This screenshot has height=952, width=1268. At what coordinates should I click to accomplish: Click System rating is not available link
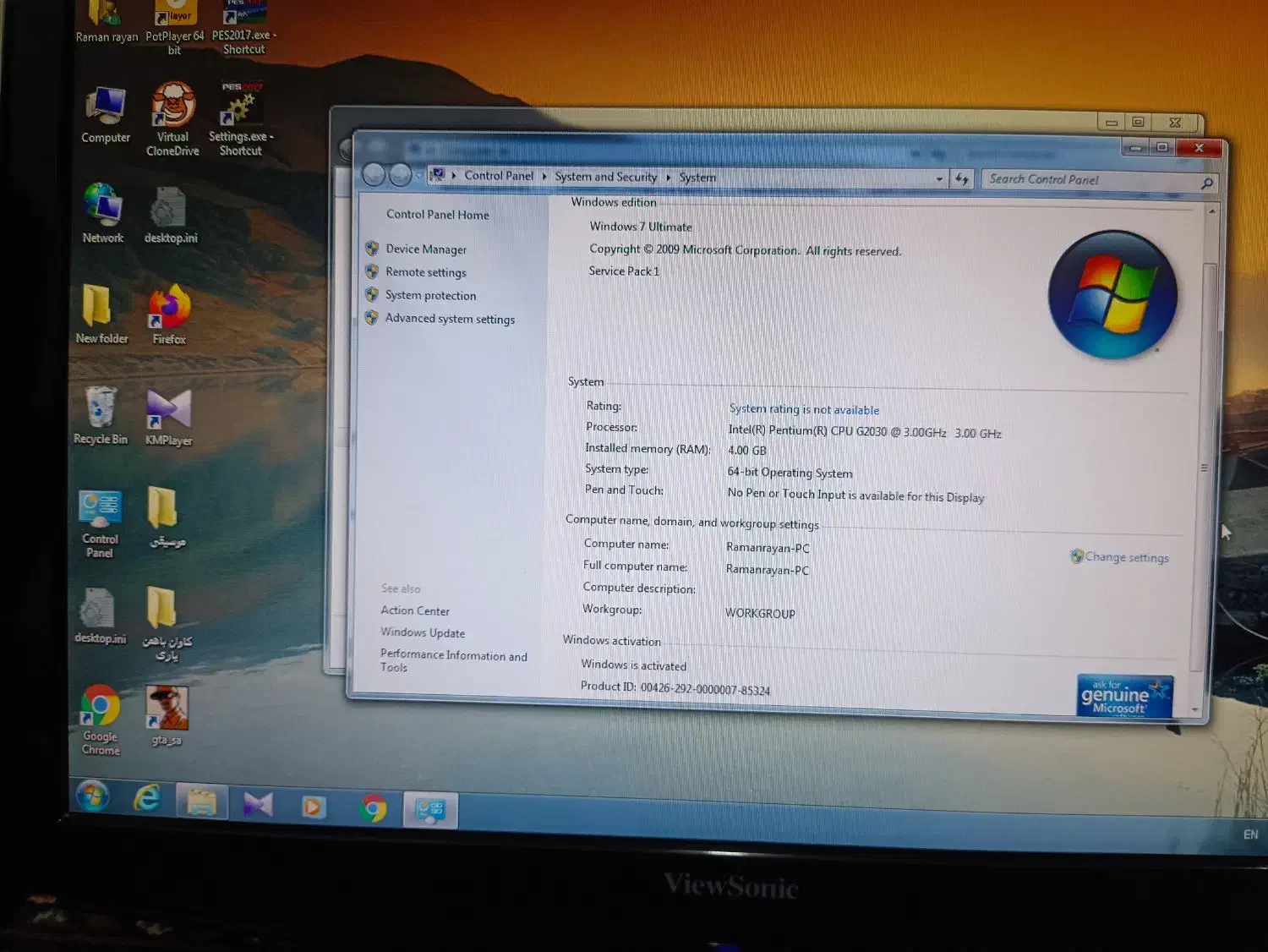click(803, 409)
